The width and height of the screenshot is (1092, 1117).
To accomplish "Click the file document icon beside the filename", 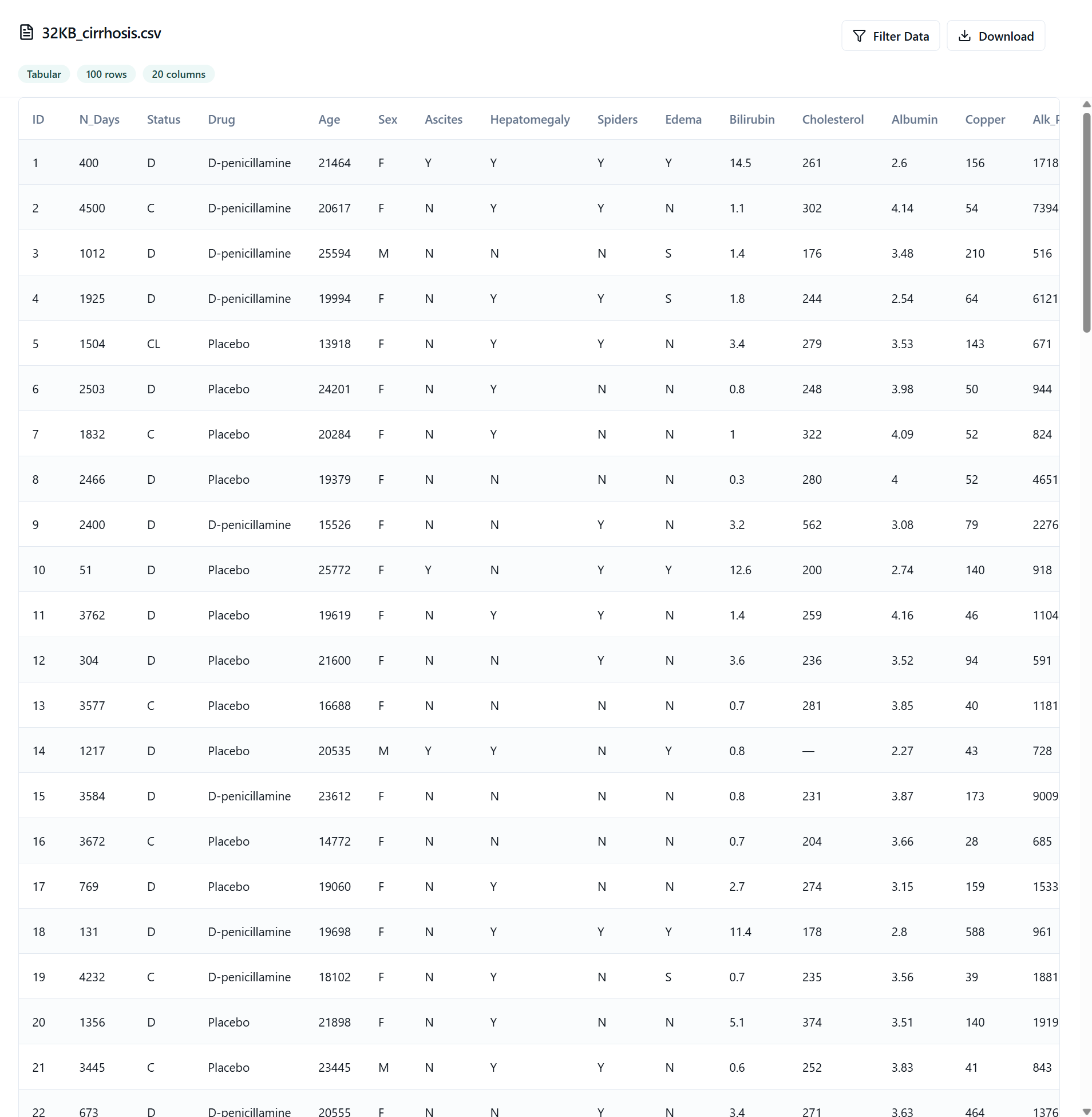I will coord(26,33).
